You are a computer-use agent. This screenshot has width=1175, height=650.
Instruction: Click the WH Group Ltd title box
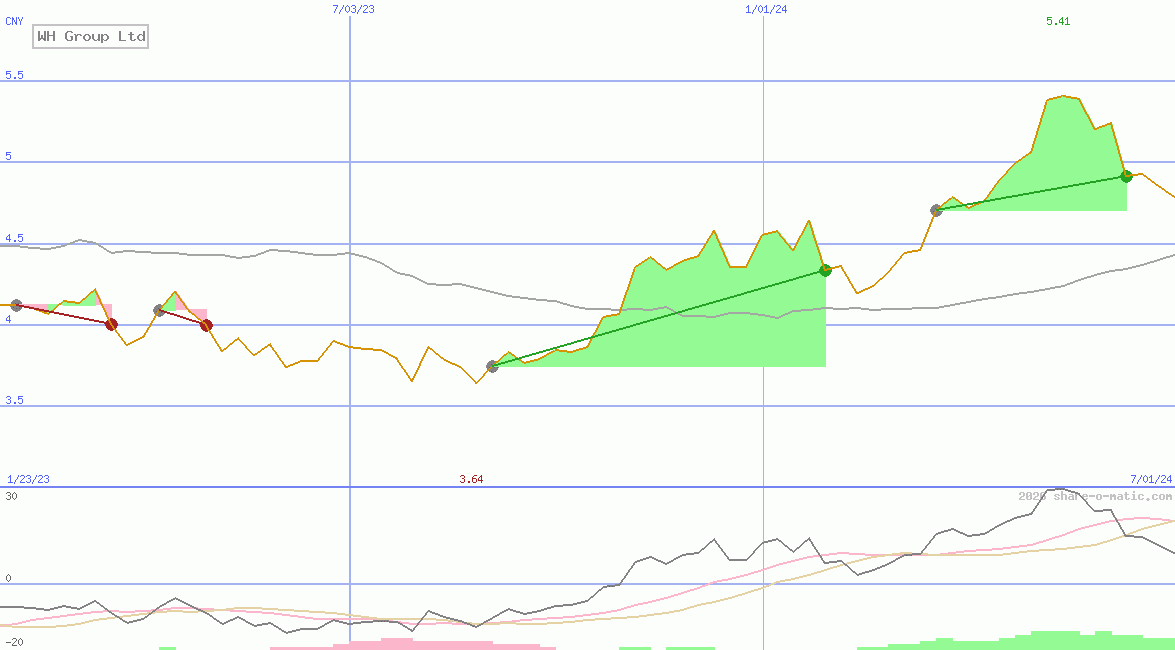point(89,36)
